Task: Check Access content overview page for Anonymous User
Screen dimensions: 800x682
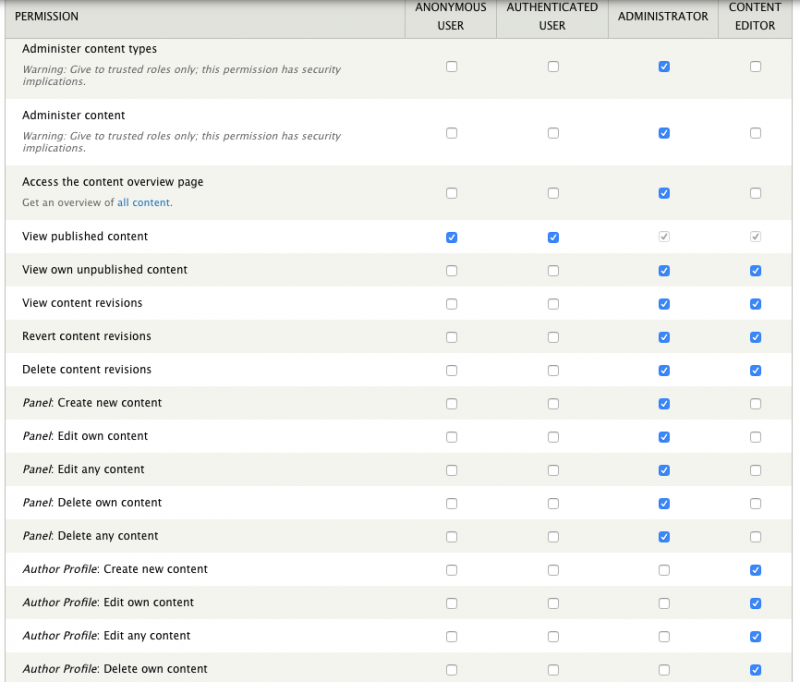Action: tap(452, 193)
